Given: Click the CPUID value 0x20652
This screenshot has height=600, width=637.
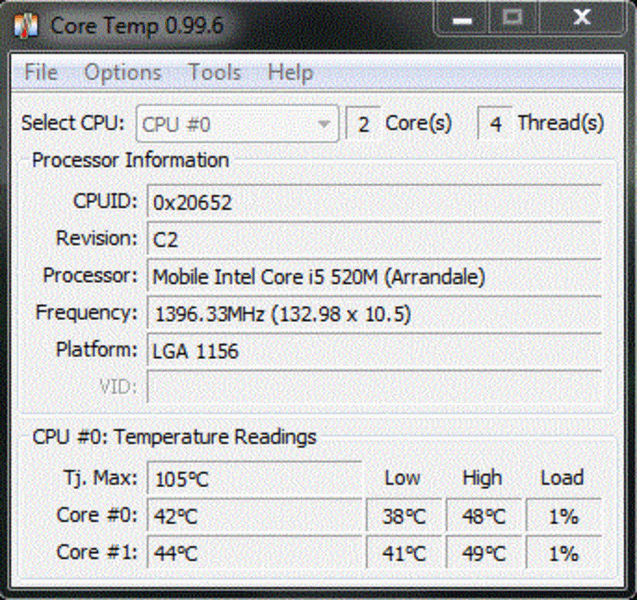Looking at the screenshot, I should 374,201.
